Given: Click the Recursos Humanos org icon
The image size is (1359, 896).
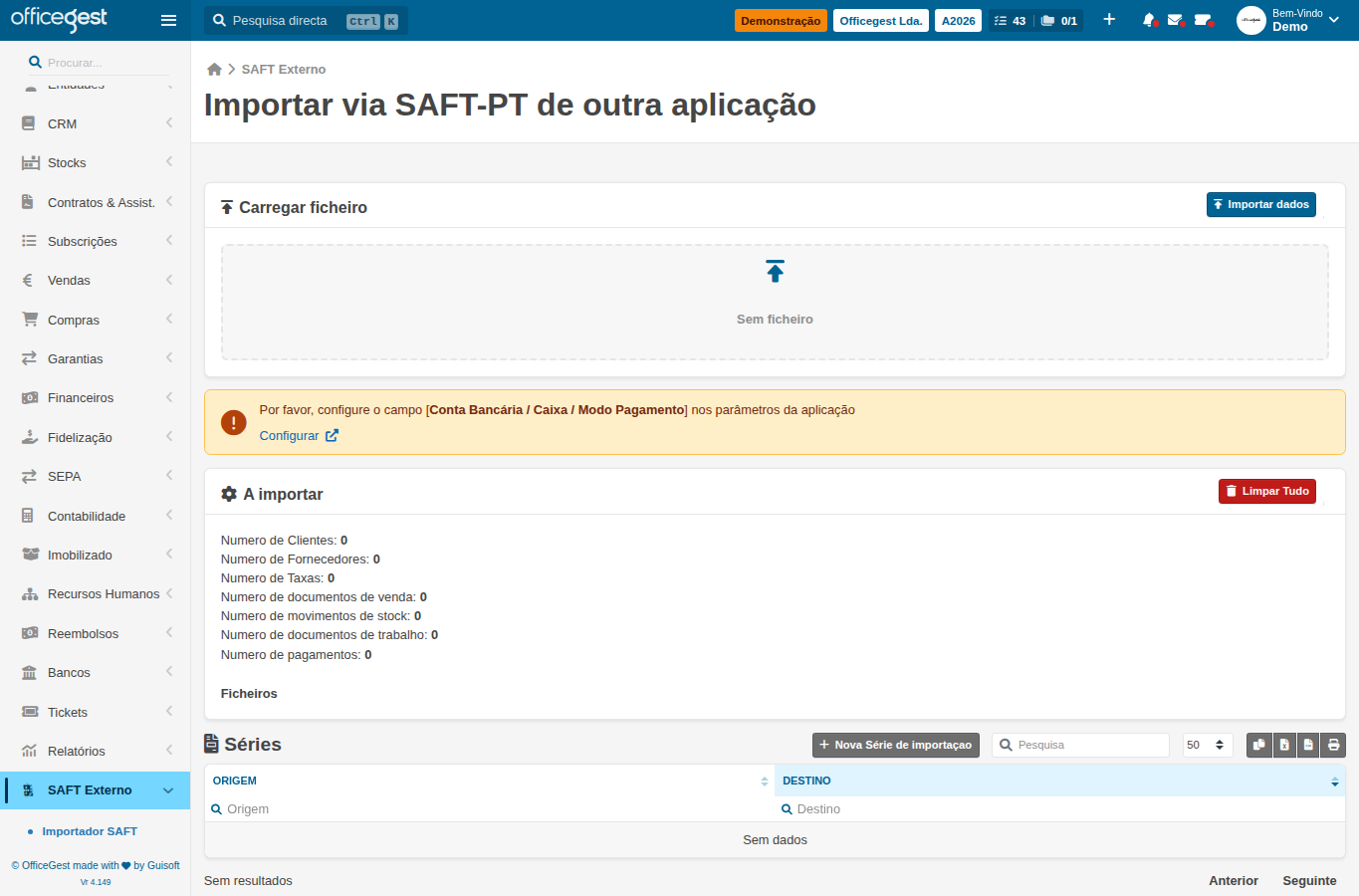Looking at the screenshot, I should pos(30,593).
